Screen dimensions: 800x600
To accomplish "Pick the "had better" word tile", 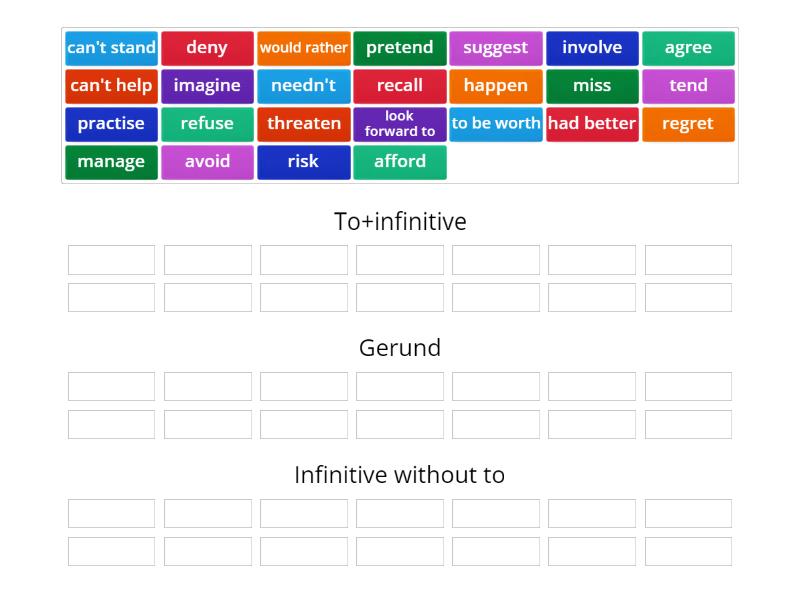I will pyautogui.click(x=592, y=123).
